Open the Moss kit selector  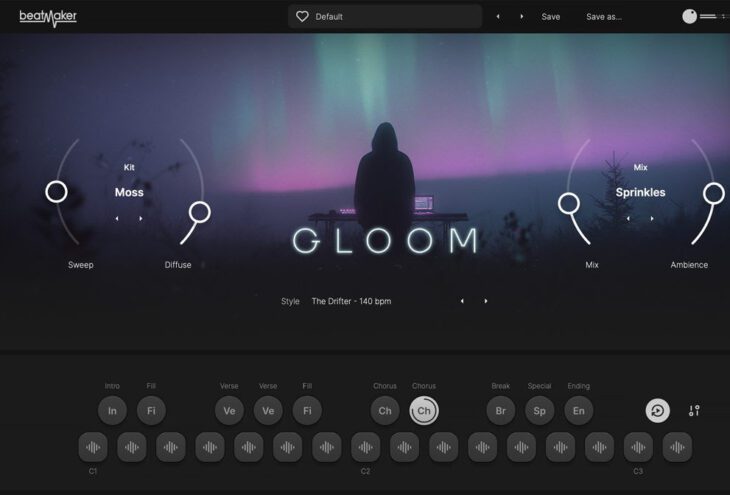(129, 192)
